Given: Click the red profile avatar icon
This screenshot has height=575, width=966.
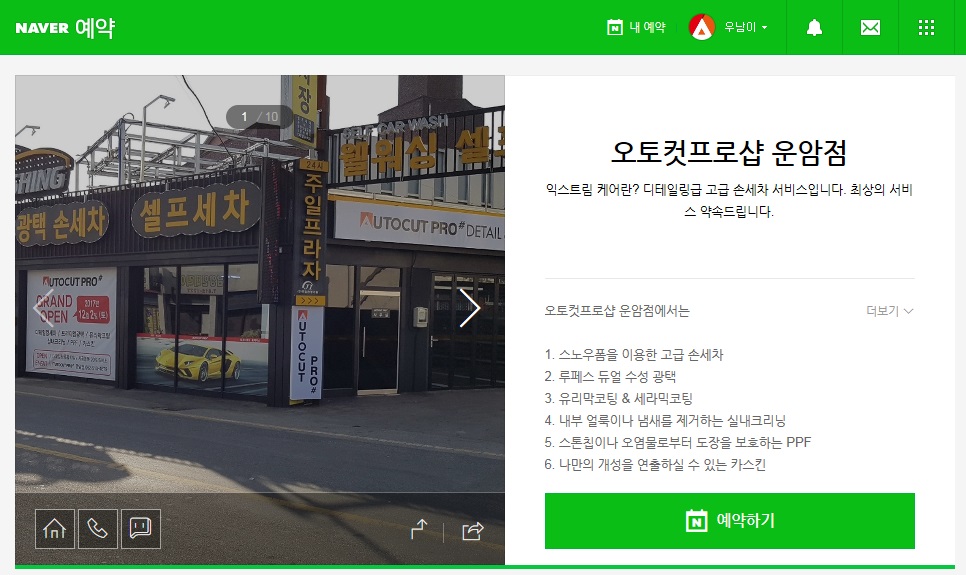Looking at the screenshot, I should pyautogui.click(x=702, y=27).
